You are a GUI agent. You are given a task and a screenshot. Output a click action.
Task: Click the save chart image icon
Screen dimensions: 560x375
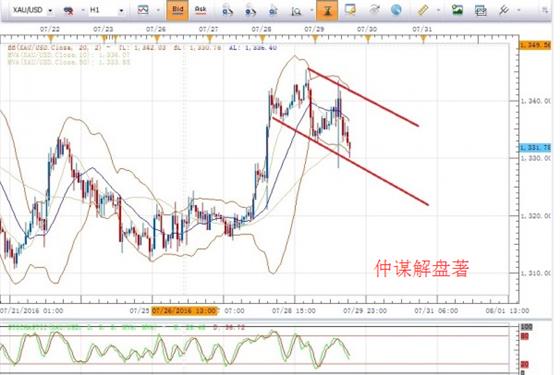click(458, 10)
